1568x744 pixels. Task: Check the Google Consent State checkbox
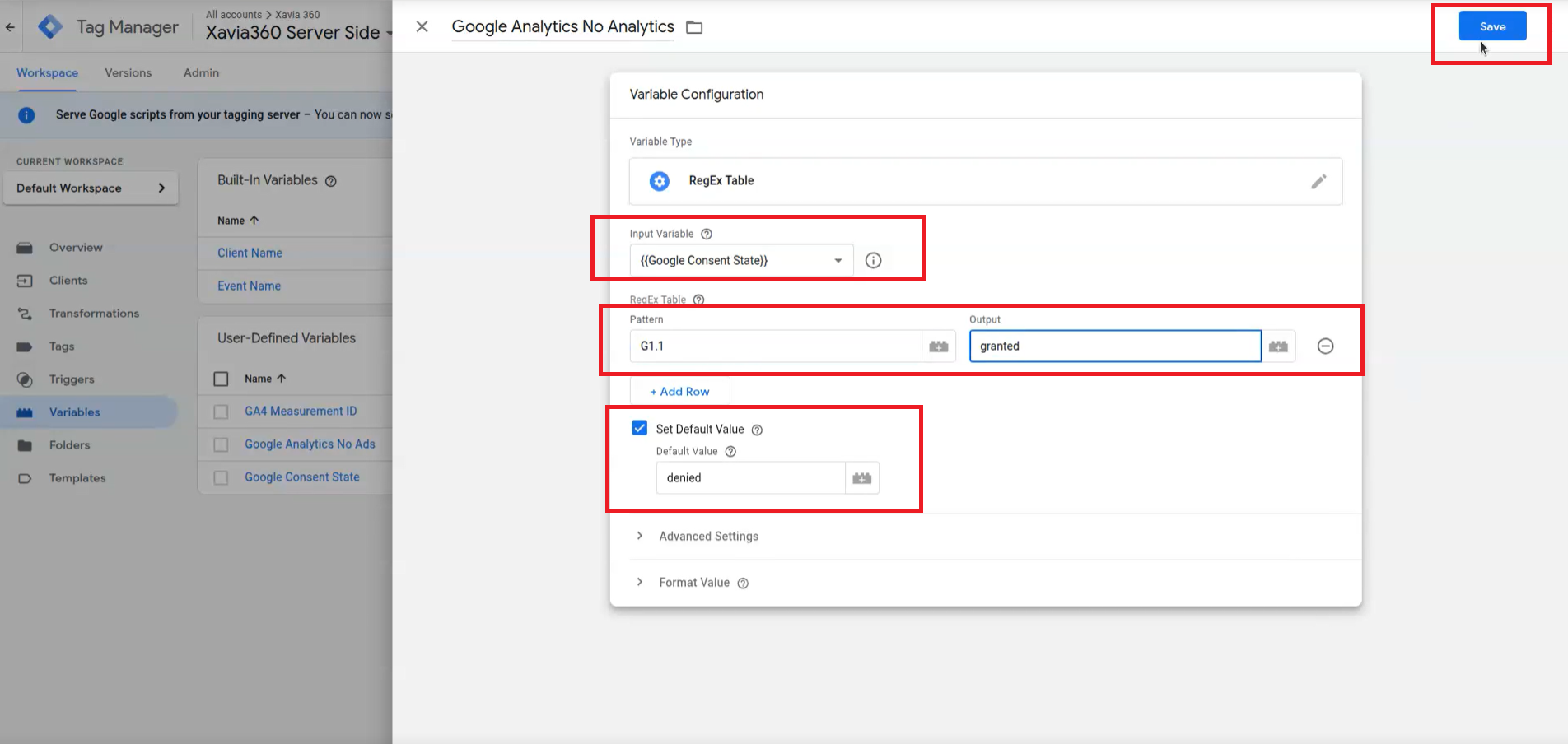[221, 477]
